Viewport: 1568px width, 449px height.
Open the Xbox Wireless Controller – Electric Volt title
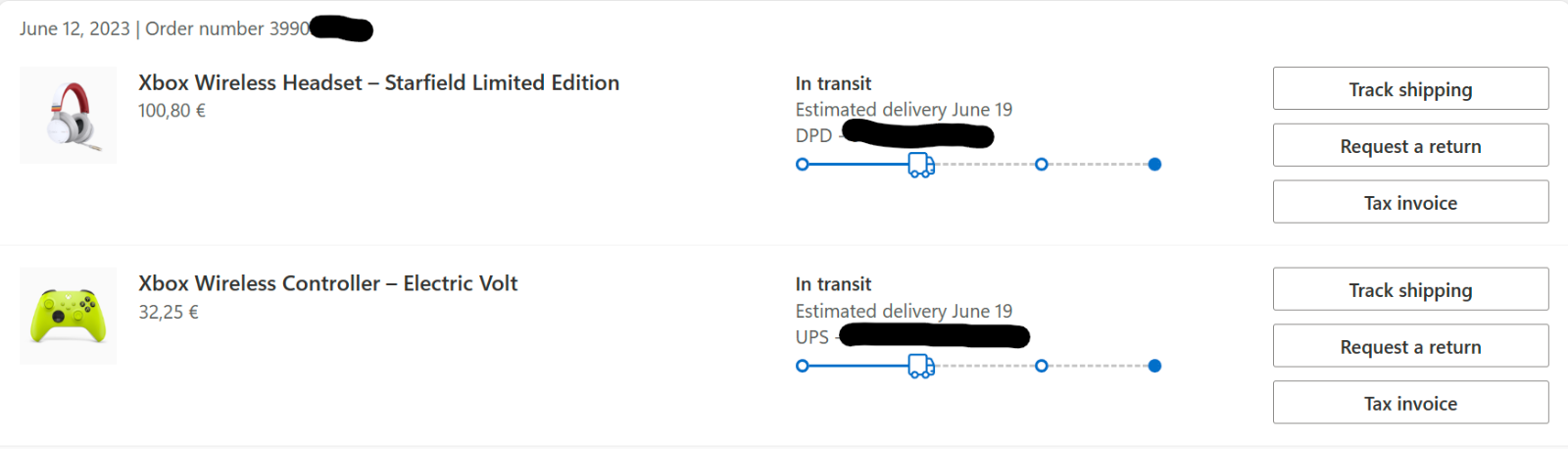click(x=327, y=283)
